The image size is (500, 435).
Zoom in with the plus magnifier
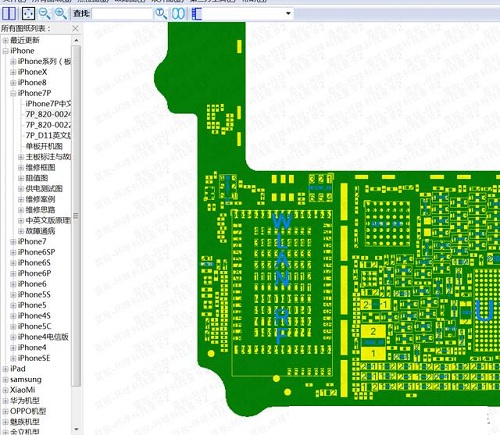[61, 14]
